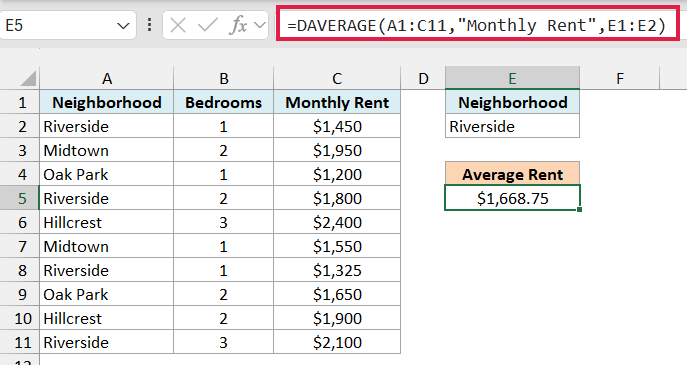Select the criteria Riverside cell E2
This screenshot has width=687, height=365.
[x=512, y=127]
